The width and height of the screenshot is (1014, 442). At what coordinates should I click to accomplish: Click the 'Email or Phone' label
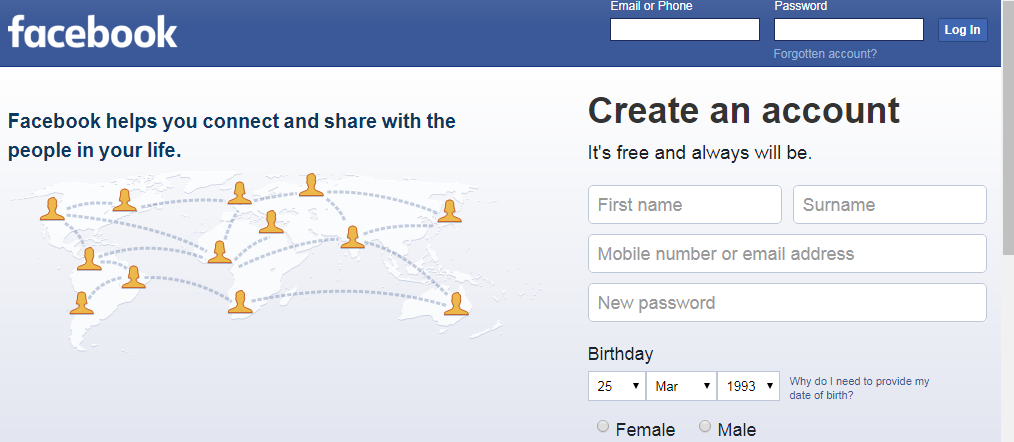coord(651,6)
